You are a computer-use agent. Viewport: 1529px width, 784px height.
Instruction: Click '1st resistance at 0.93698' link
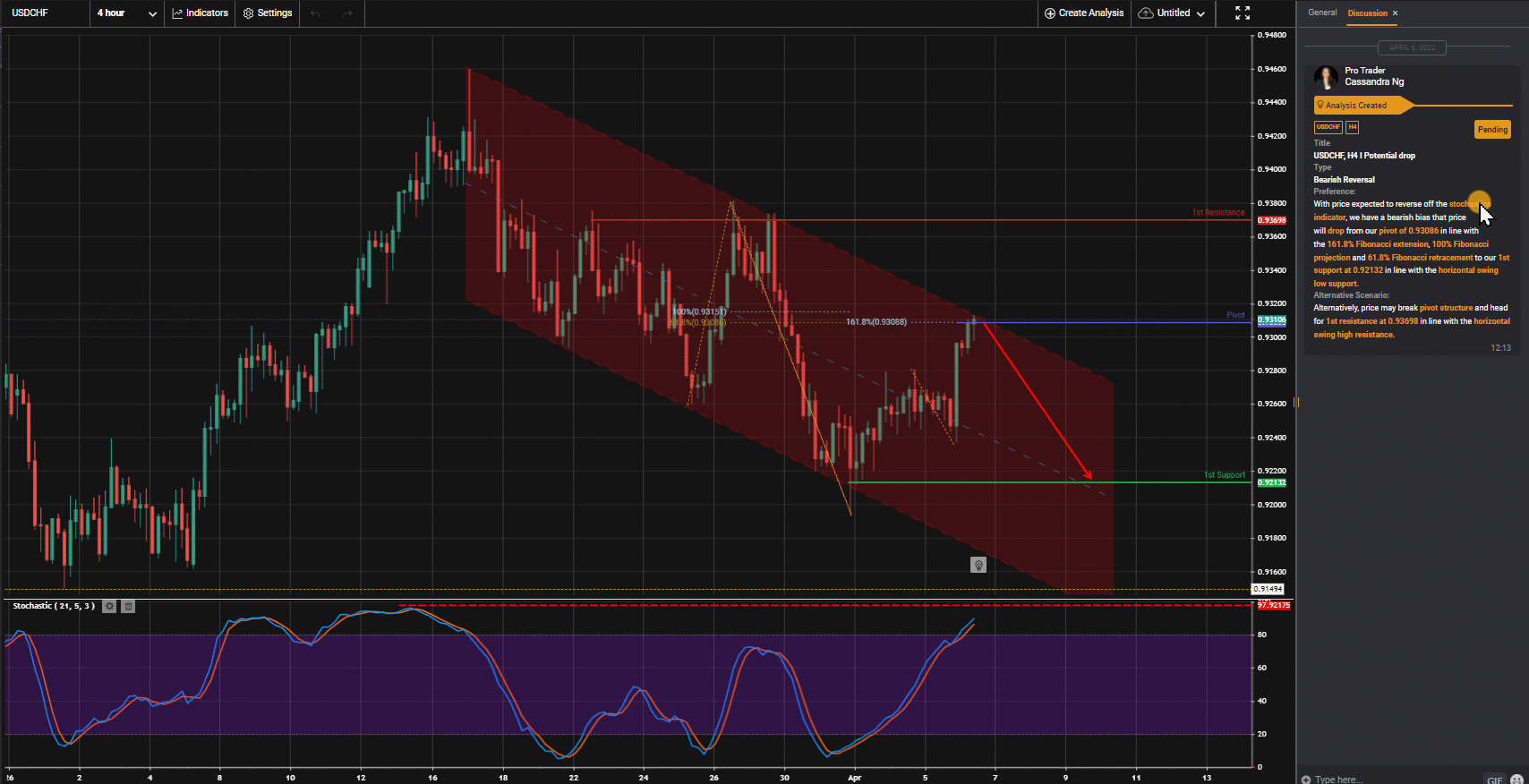click(1372, 321)
